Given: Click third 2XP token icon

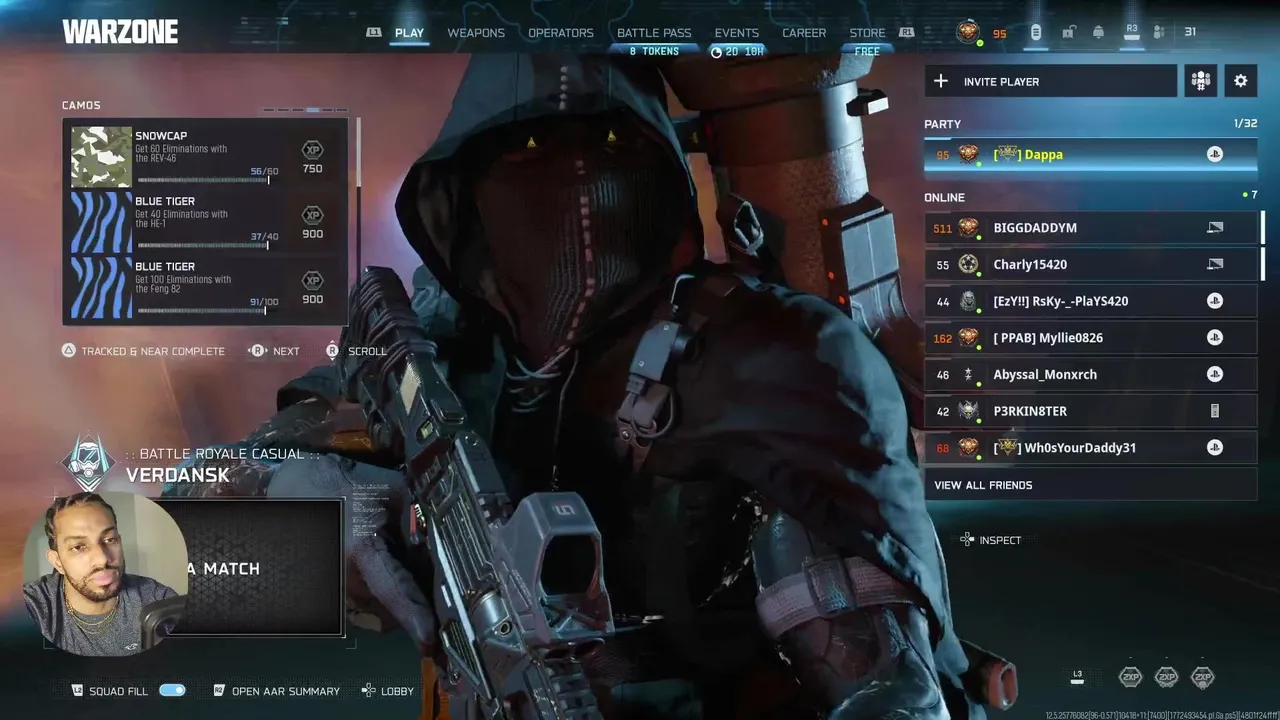Looking at the screenshot, I should [1202, 677].
